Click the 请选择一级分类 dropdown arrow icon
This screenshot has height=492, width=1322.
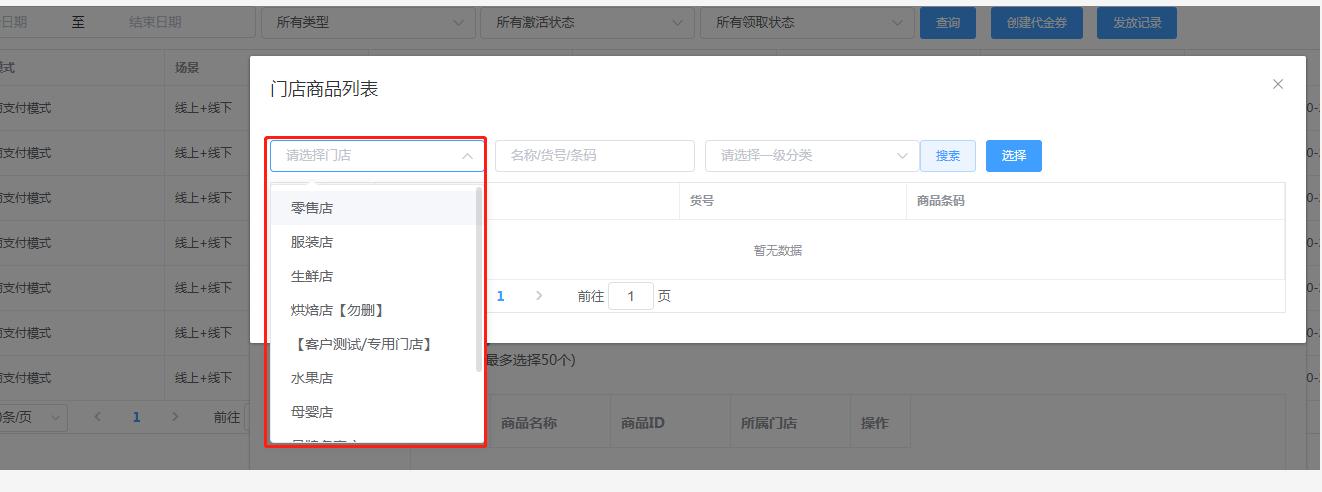click(x=903, y=156)
